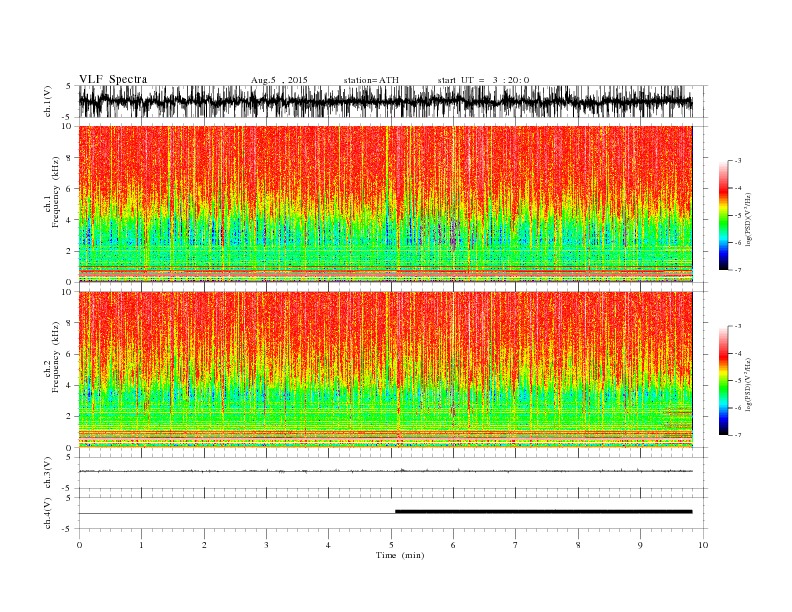Click the "VLF Spectra" plot title

coord(113,79)
